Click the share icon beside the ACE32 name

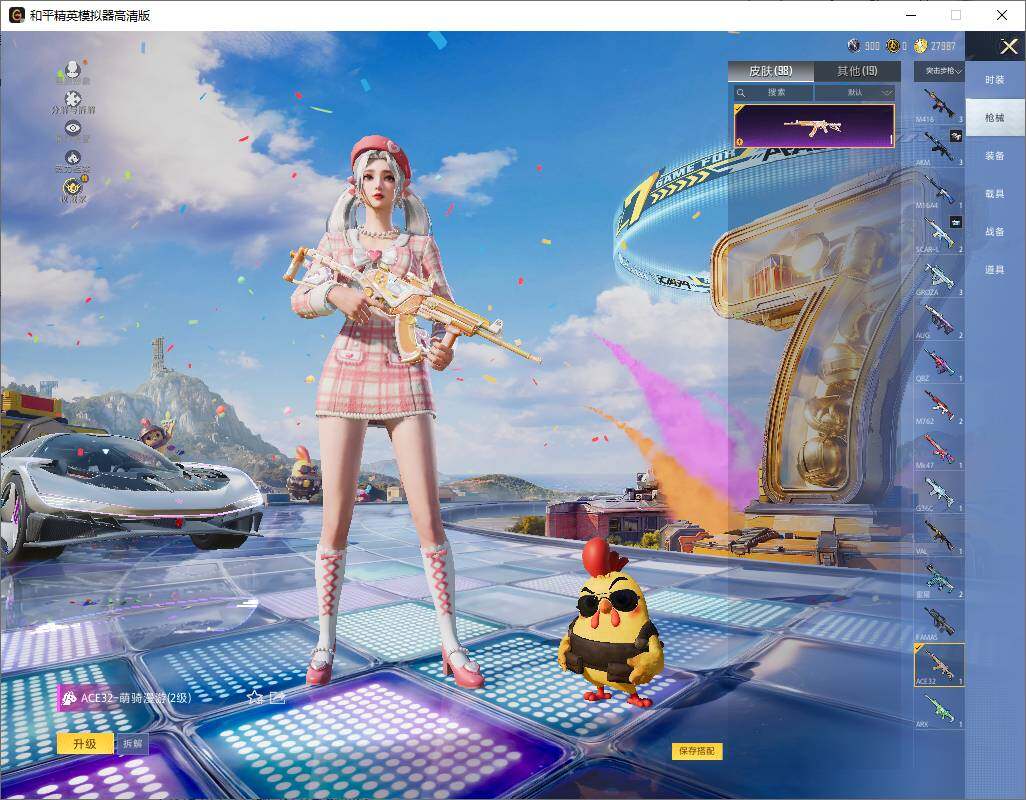pos(277,697)
